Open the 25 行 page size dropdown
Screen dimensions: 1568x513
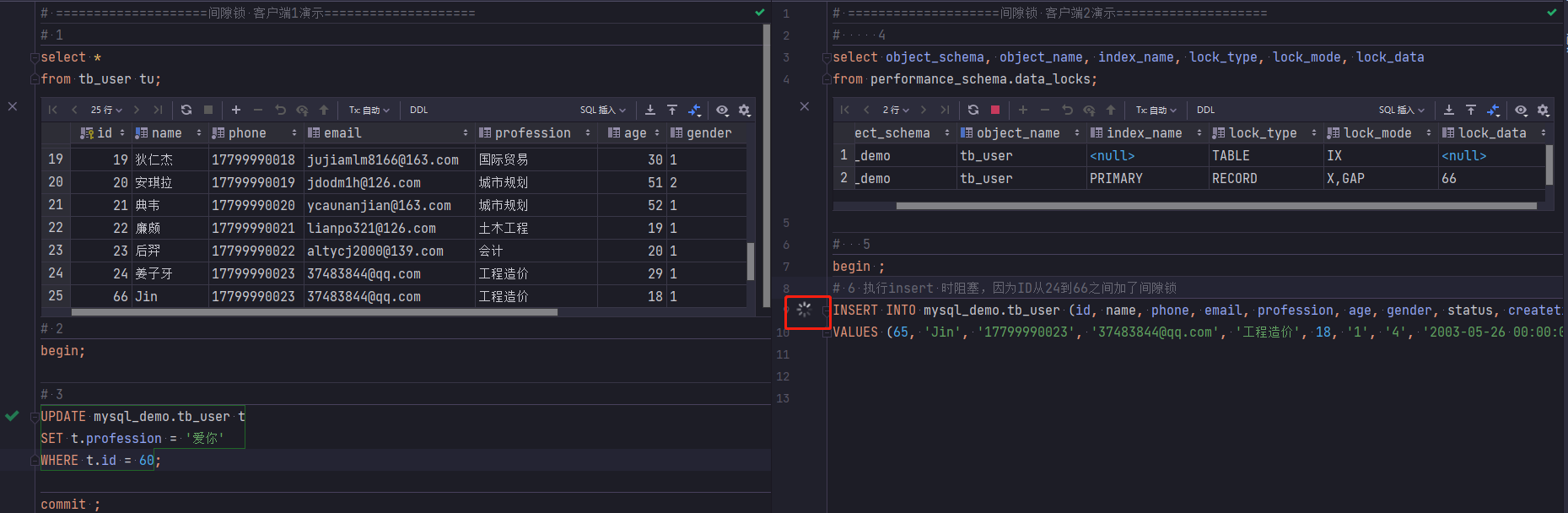pyautogui.click(x=106, y=110)
